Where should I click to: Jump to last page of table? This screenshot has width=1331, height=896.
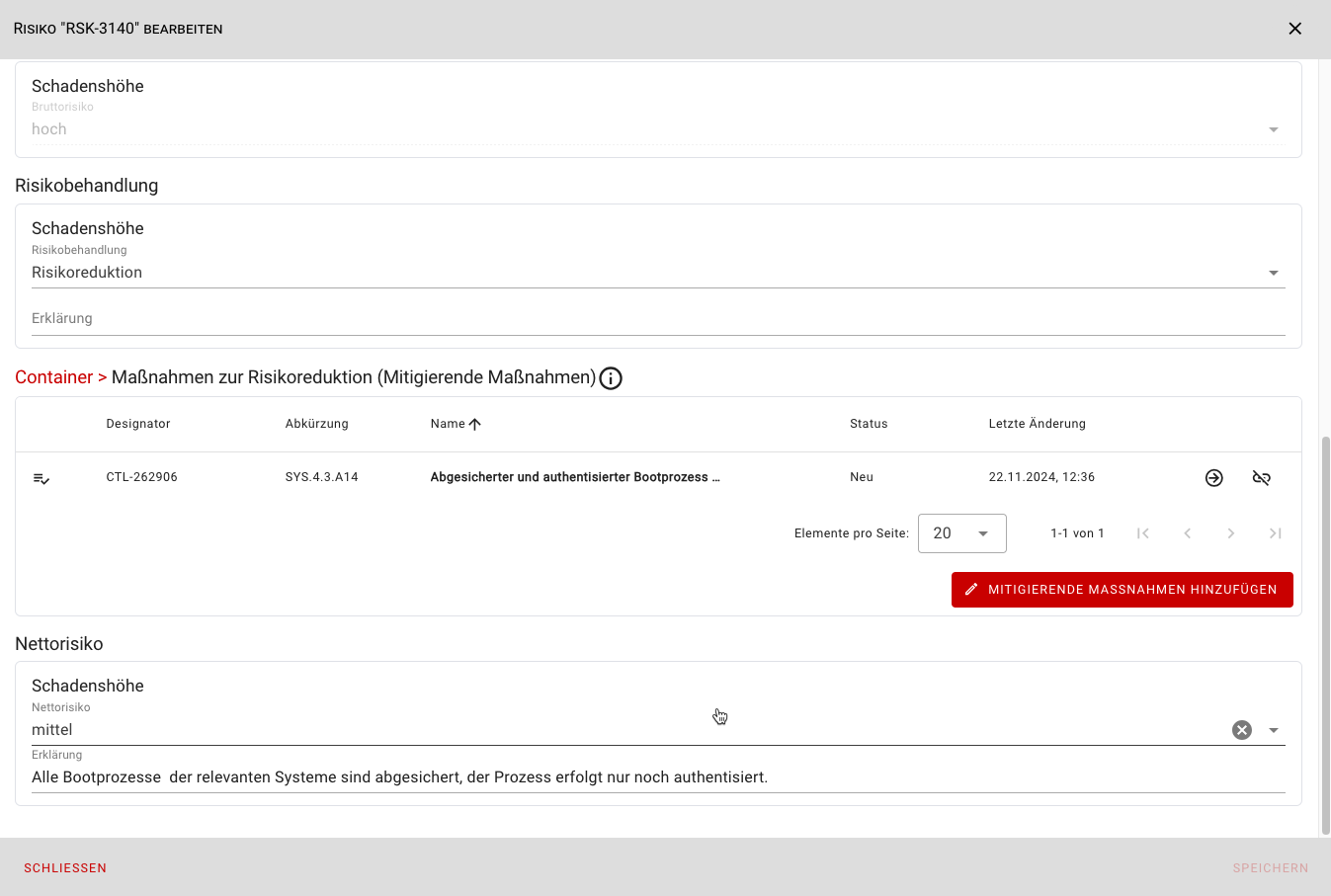(1276, 533)
